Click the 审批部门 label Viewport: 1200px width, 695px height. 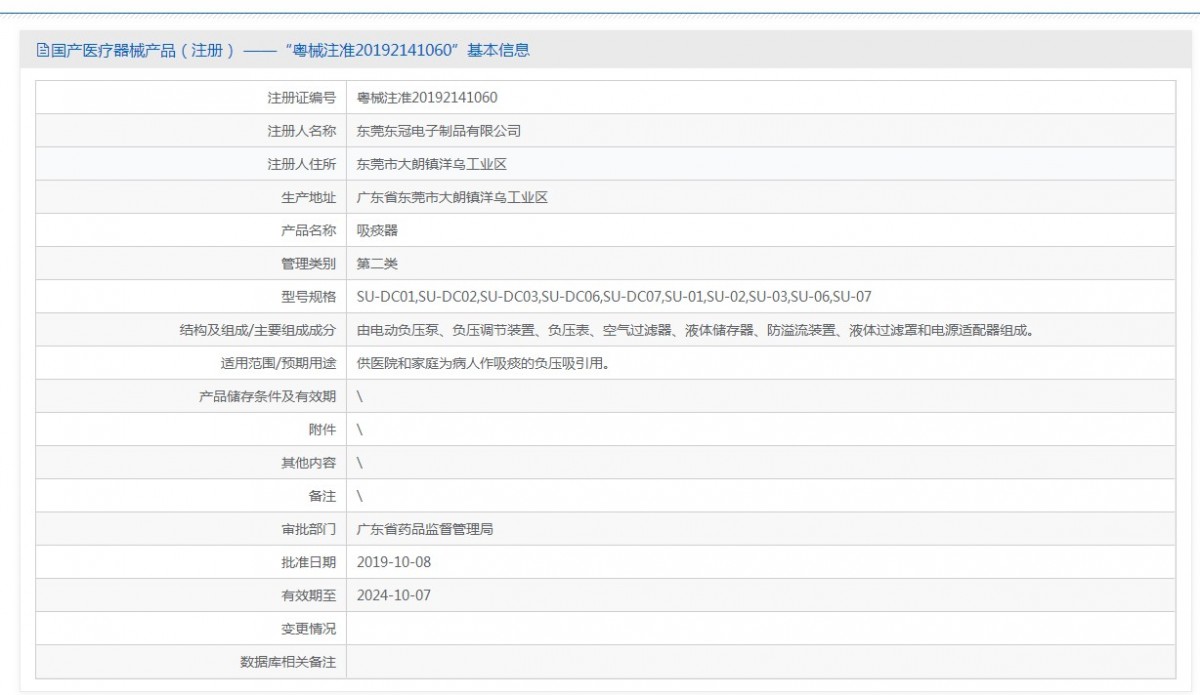[x=308, y=528]
